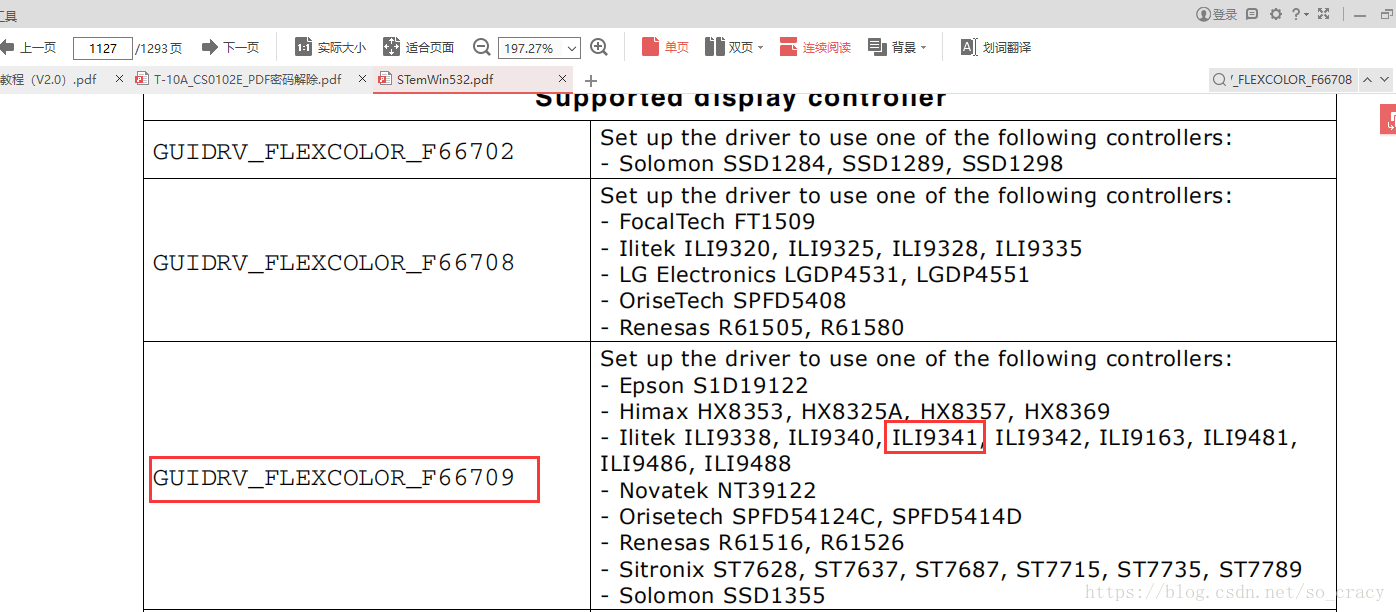Click the Ilitek ILI9320, ILI9325 line
The height and width of the screenshot is (612, 1396).
(x=841, y=248)
